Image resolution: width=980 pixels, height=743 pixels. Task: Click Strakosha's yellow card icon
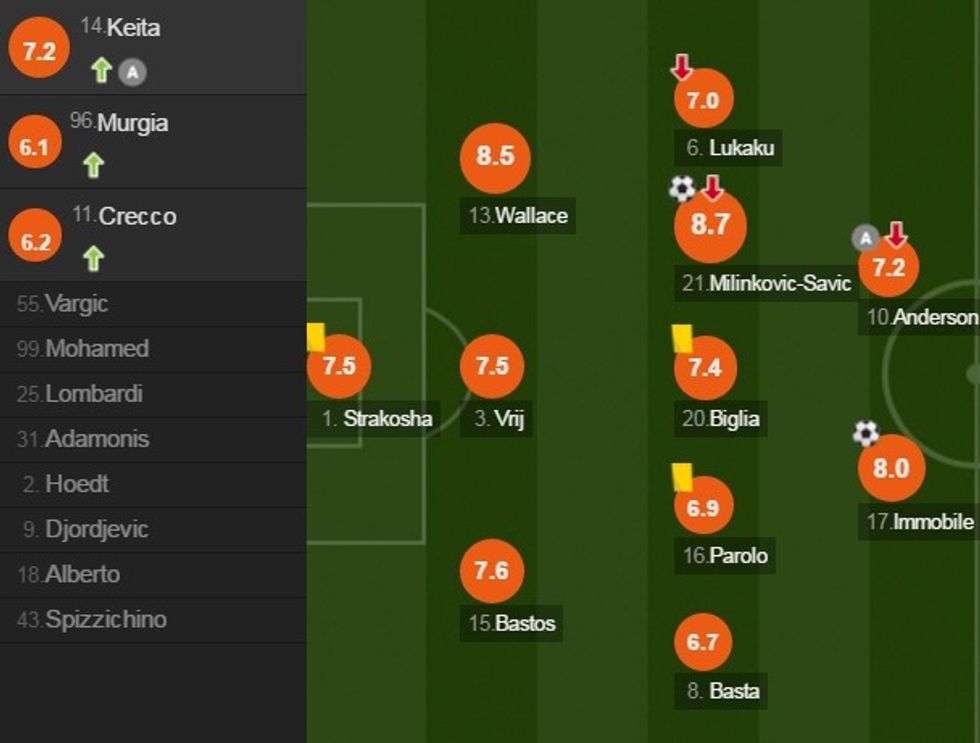[x=316, y=337]
